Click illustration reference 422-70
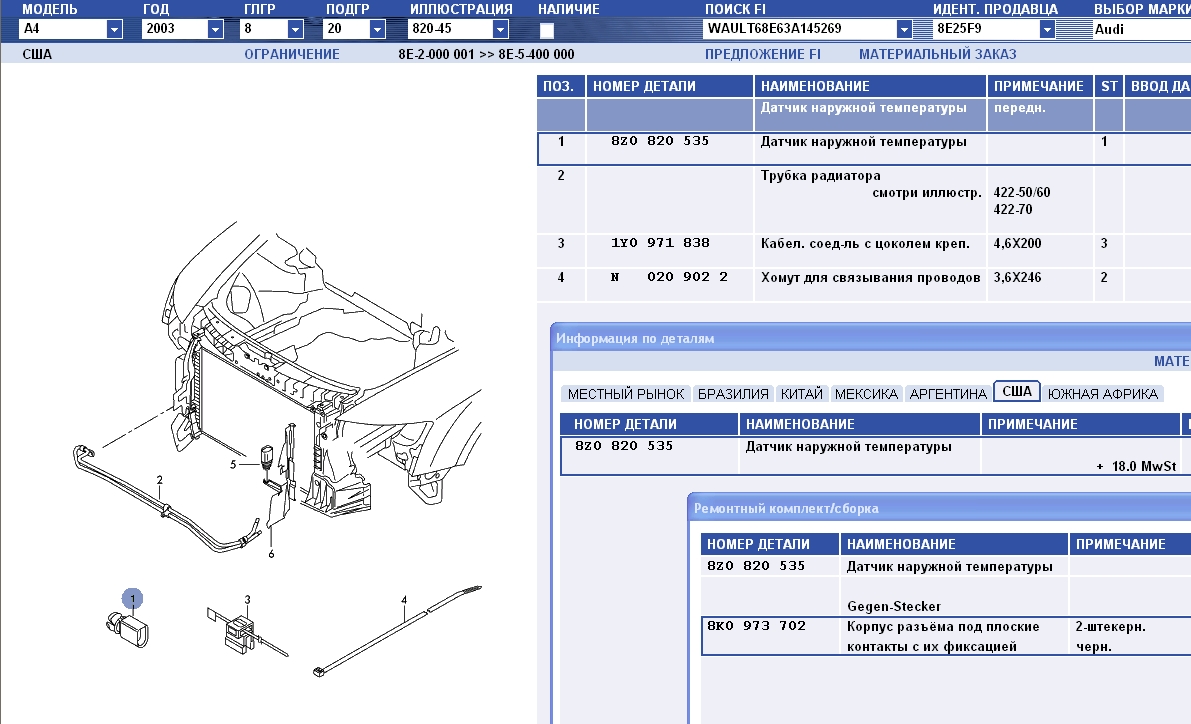Image resolution: width=1191 pixels, height=724 pixels. coord(1013,209)
